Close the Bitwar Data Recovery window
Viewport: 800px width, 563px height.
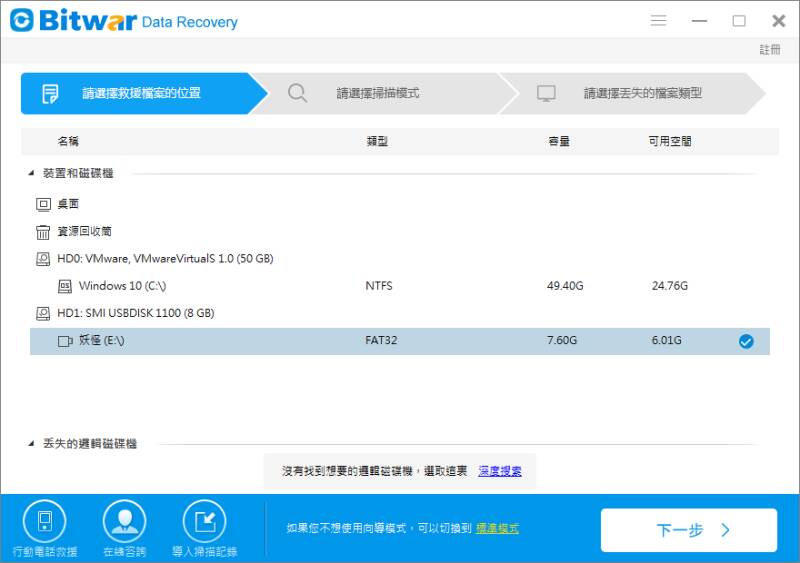coord(779,21)
